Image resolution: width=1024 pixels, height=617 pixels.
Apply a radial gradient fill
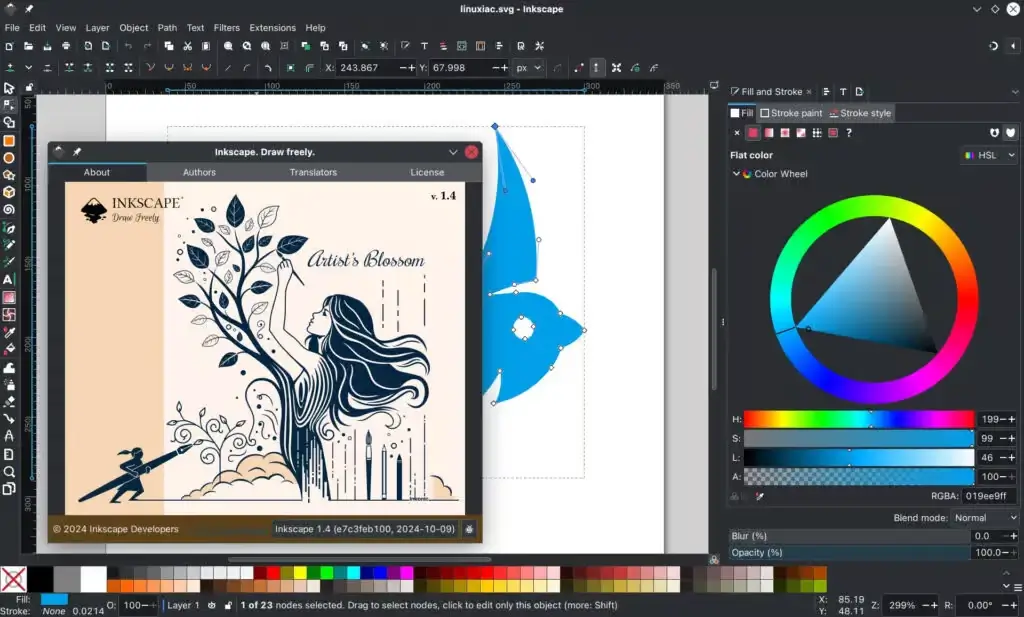coord(785,133)
